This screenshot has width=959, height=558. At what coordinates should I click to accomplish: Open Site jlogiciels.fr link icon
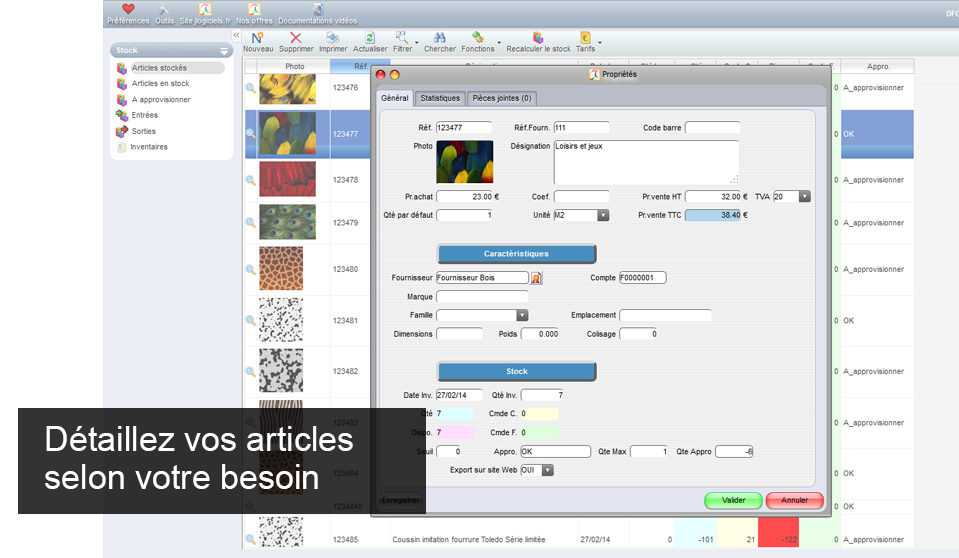pos(205,9)
